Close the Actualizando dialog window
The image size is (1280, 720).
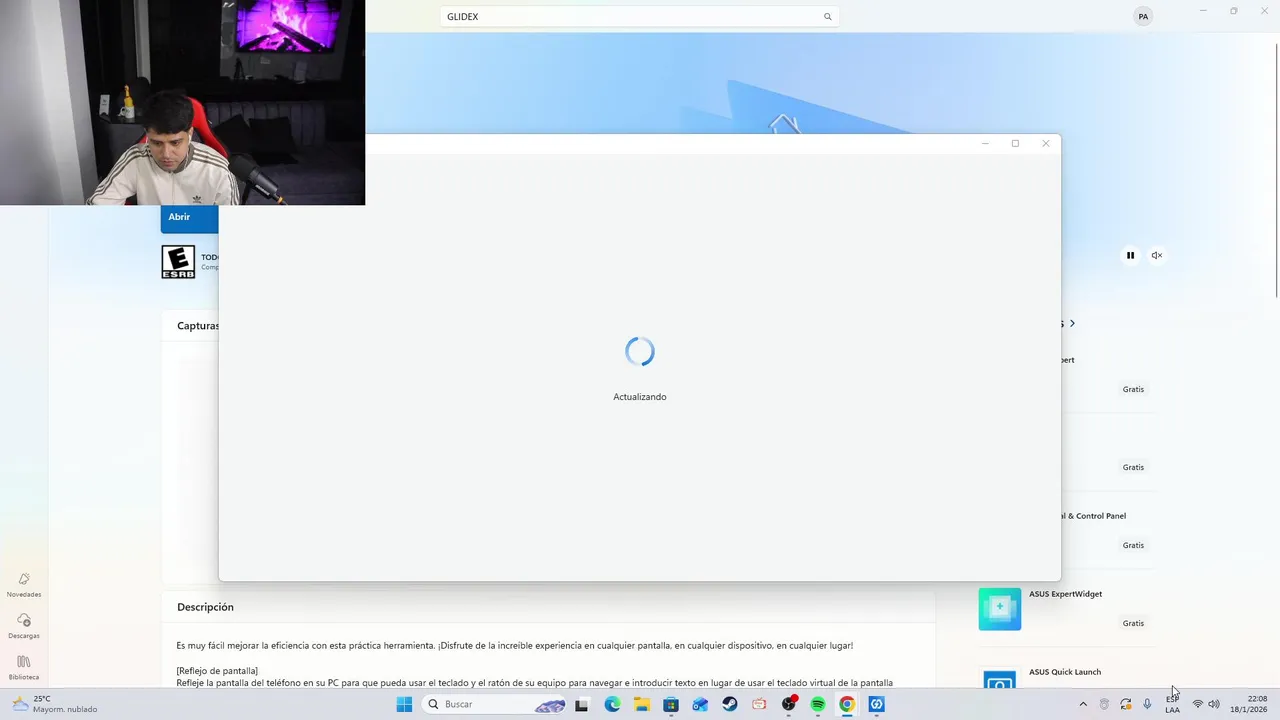1046,143
